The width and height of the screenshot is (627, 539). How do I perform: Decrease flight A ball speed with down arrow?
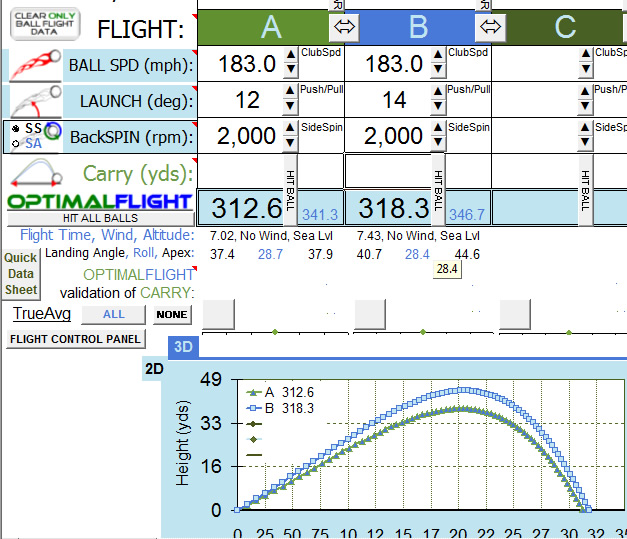pyautogui.click(x=291, y=69)
